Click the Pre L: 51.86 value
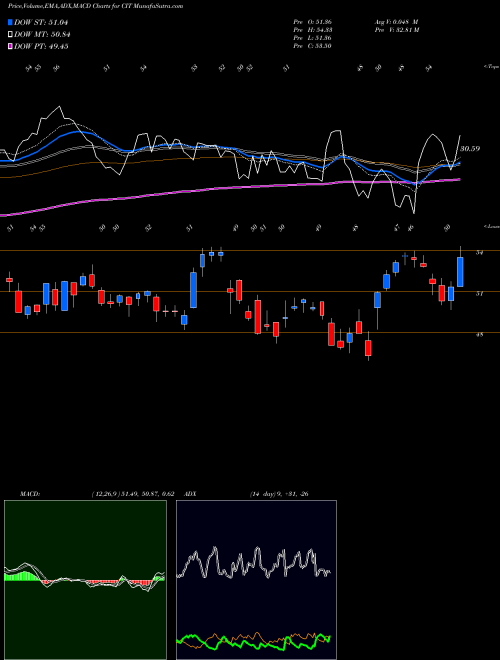The image size is (500, 660). click(x=313, y=38)
